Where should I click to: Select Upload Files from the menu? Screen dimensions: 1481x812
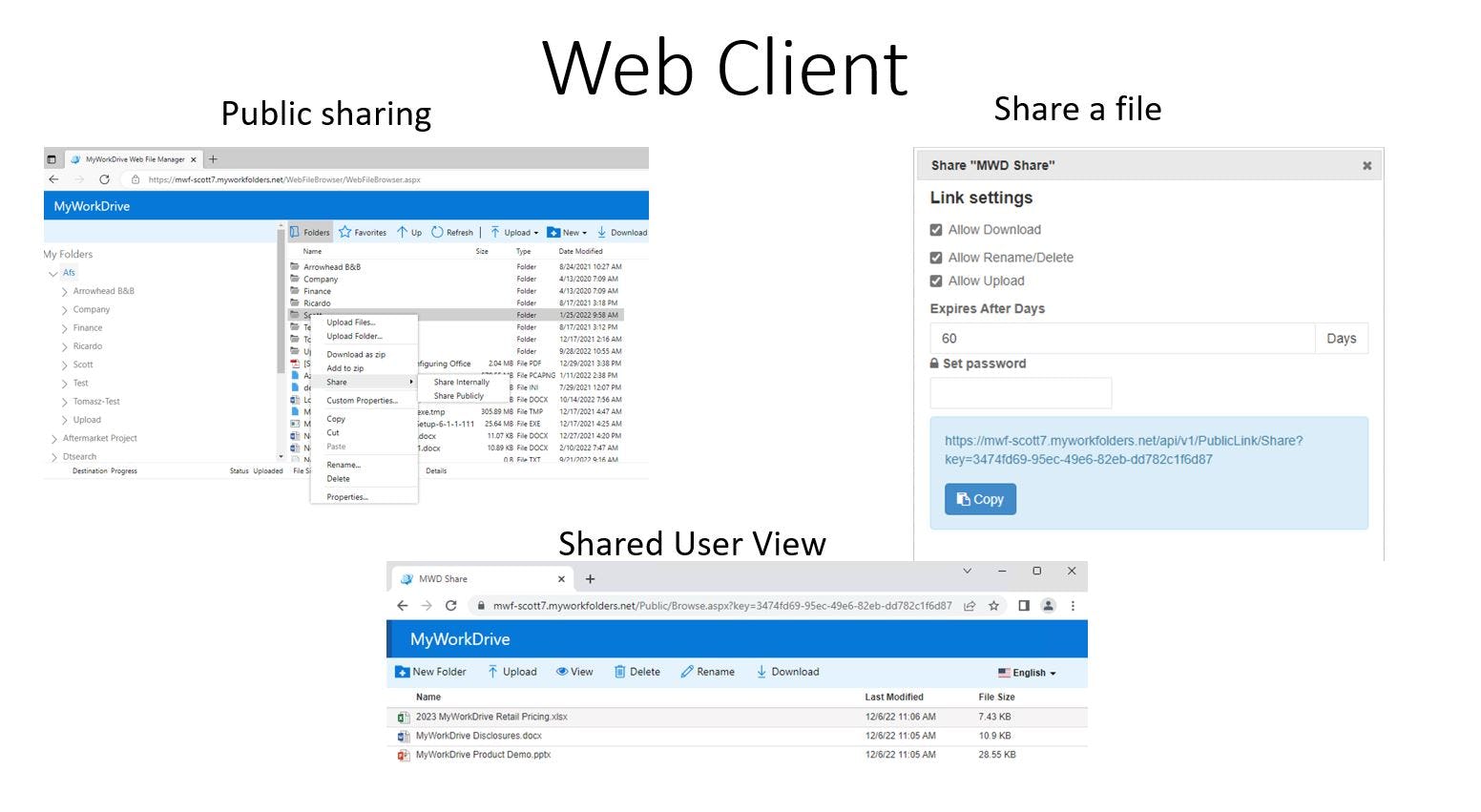tap(350, 322)
